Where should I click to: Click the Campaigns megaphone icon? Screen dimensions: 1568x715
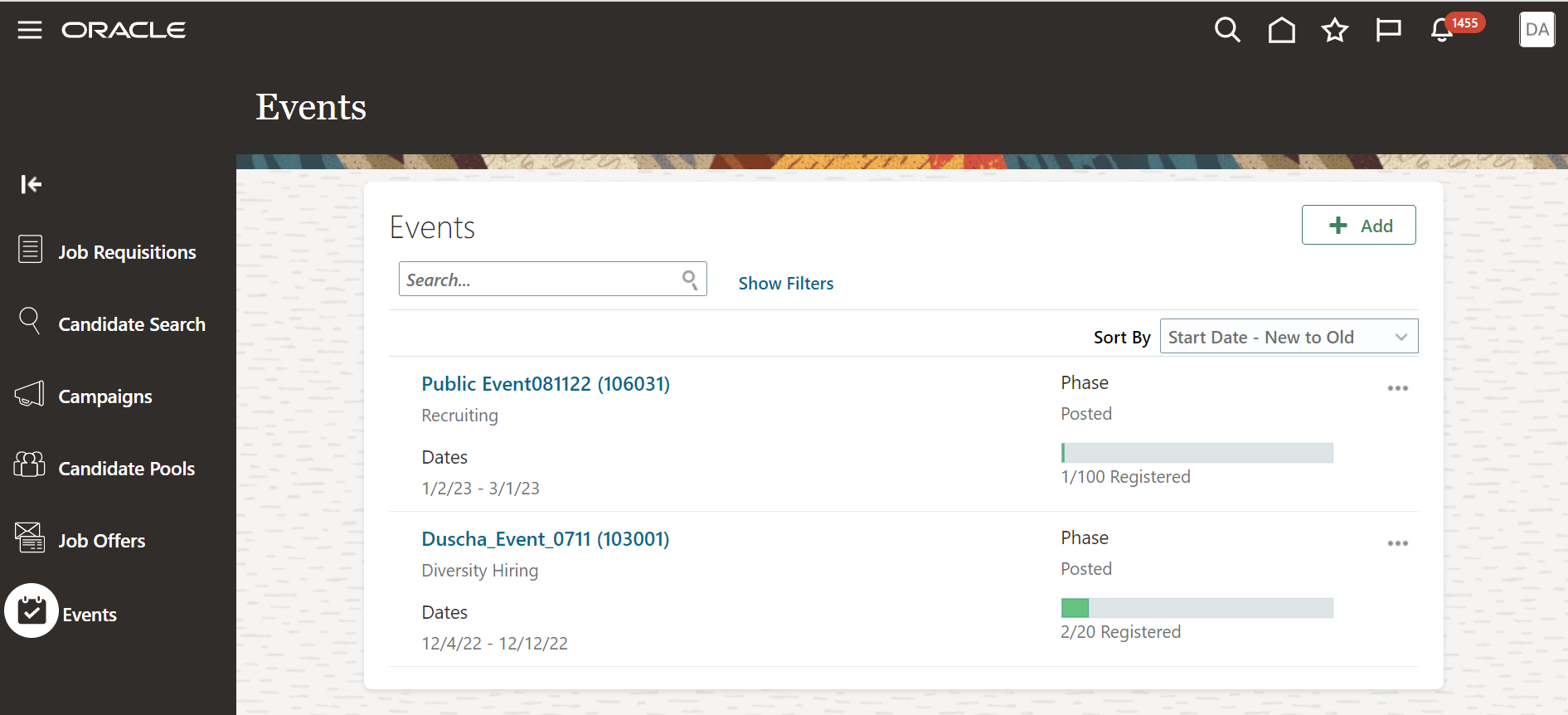[30, 394]
